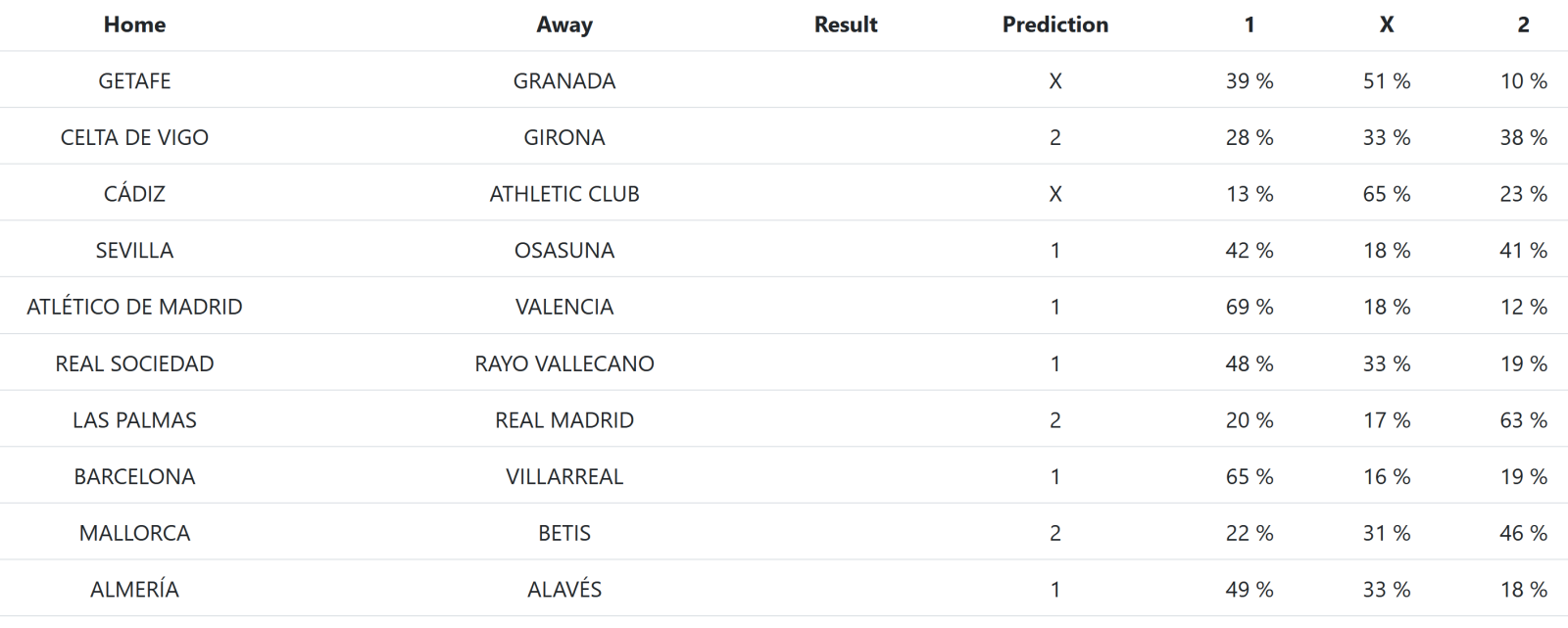This screenshot has height=628, width=1568.
Task: Click the Away column header
Action: (x=564, y=24)
